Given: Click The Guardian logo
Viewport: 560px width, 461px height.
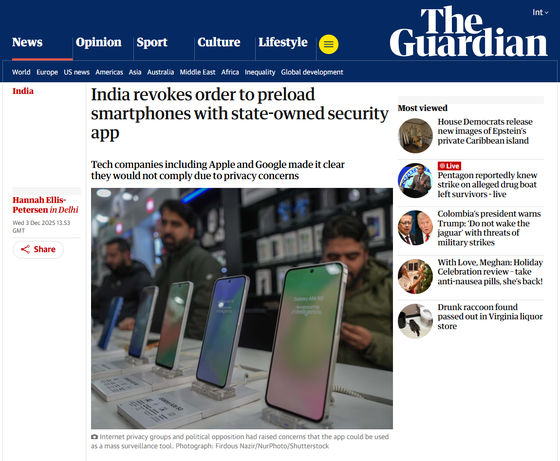Looking at the screenshot, I should pyautogui.click(x=468, y=32).
